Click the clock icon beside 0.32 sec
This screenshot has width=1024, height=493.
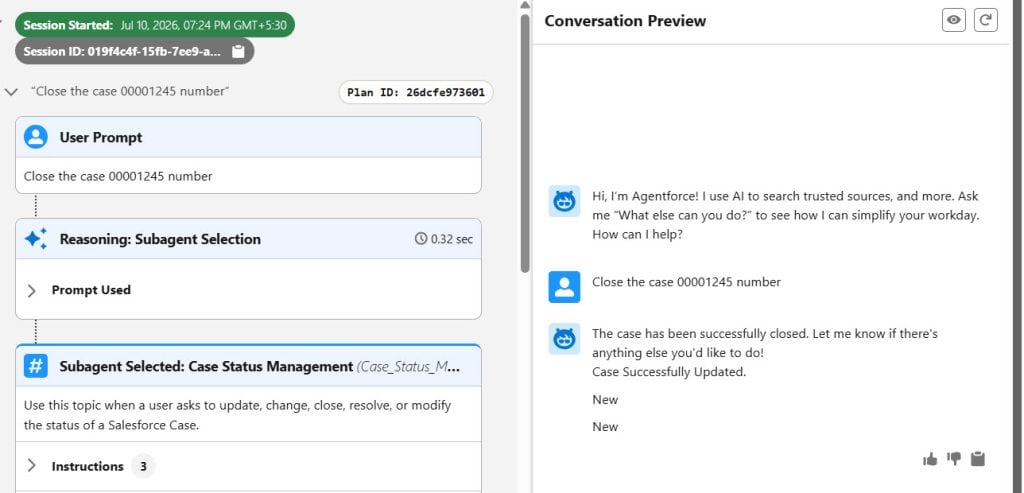coord(421,239)
